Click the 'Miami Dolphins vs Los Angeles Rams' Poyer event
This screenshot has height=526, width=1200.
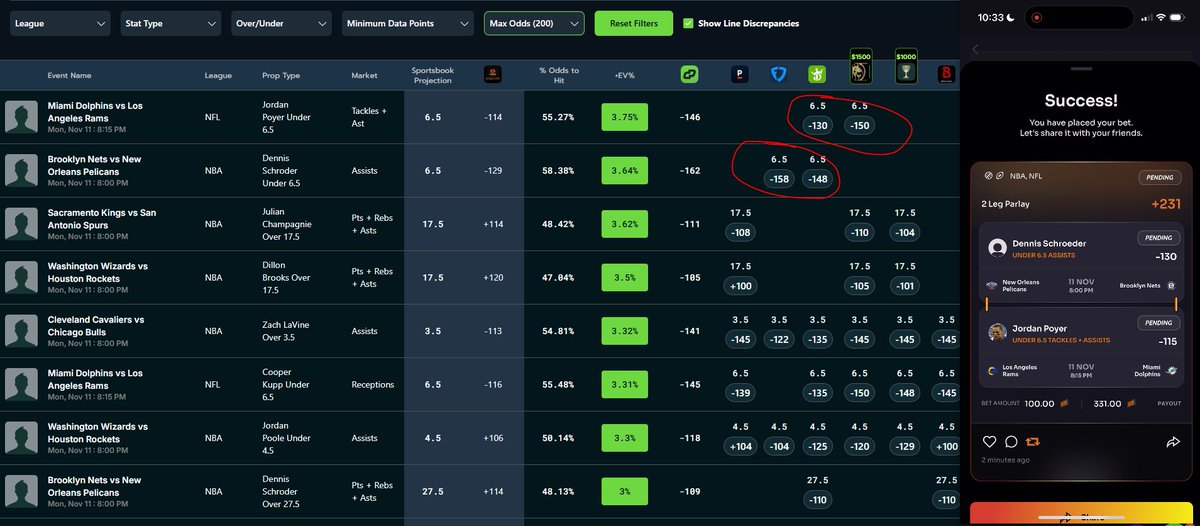tap(95, 111)
